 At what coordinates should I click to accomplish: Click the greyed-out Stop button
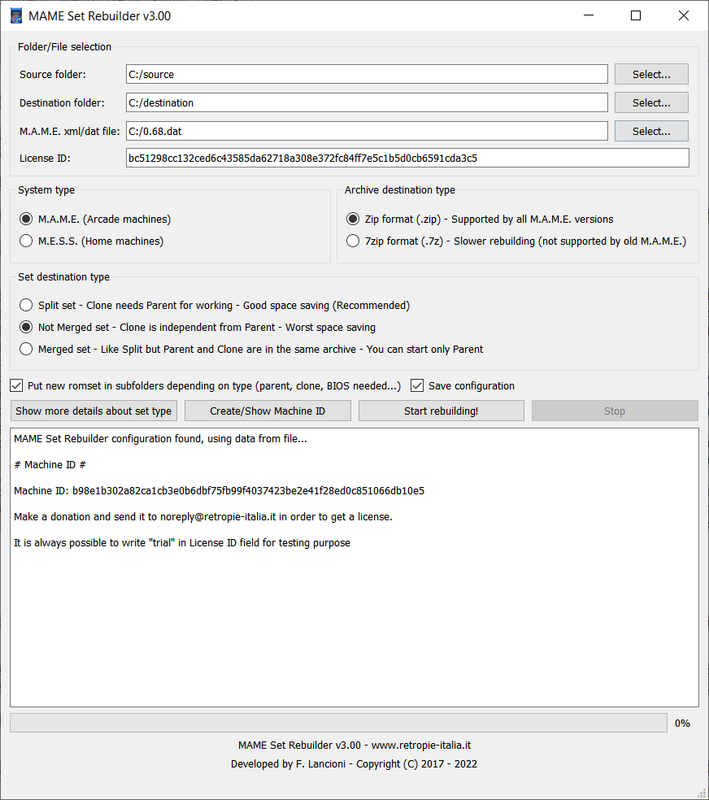(615, 411)
